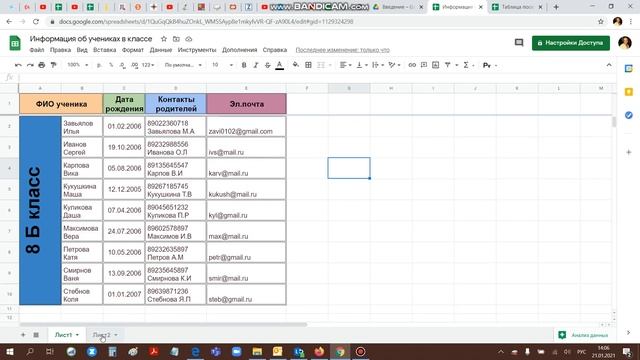The height and width of the screenshot is (360, 640).
Task: Toggle bold formatting
Action: point(244,65)
